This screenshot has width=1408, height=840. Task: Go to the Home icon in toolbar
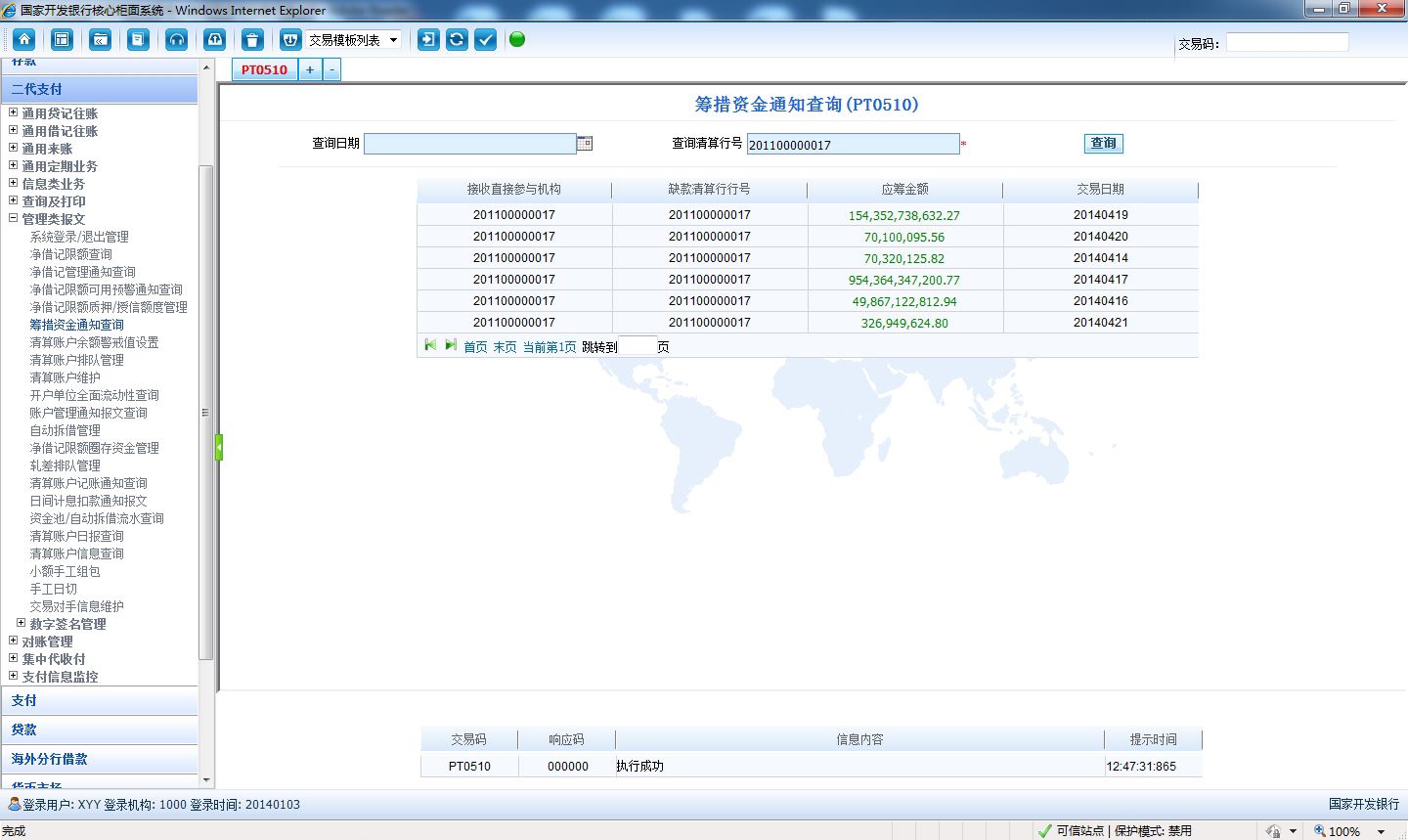pos(24,39)
